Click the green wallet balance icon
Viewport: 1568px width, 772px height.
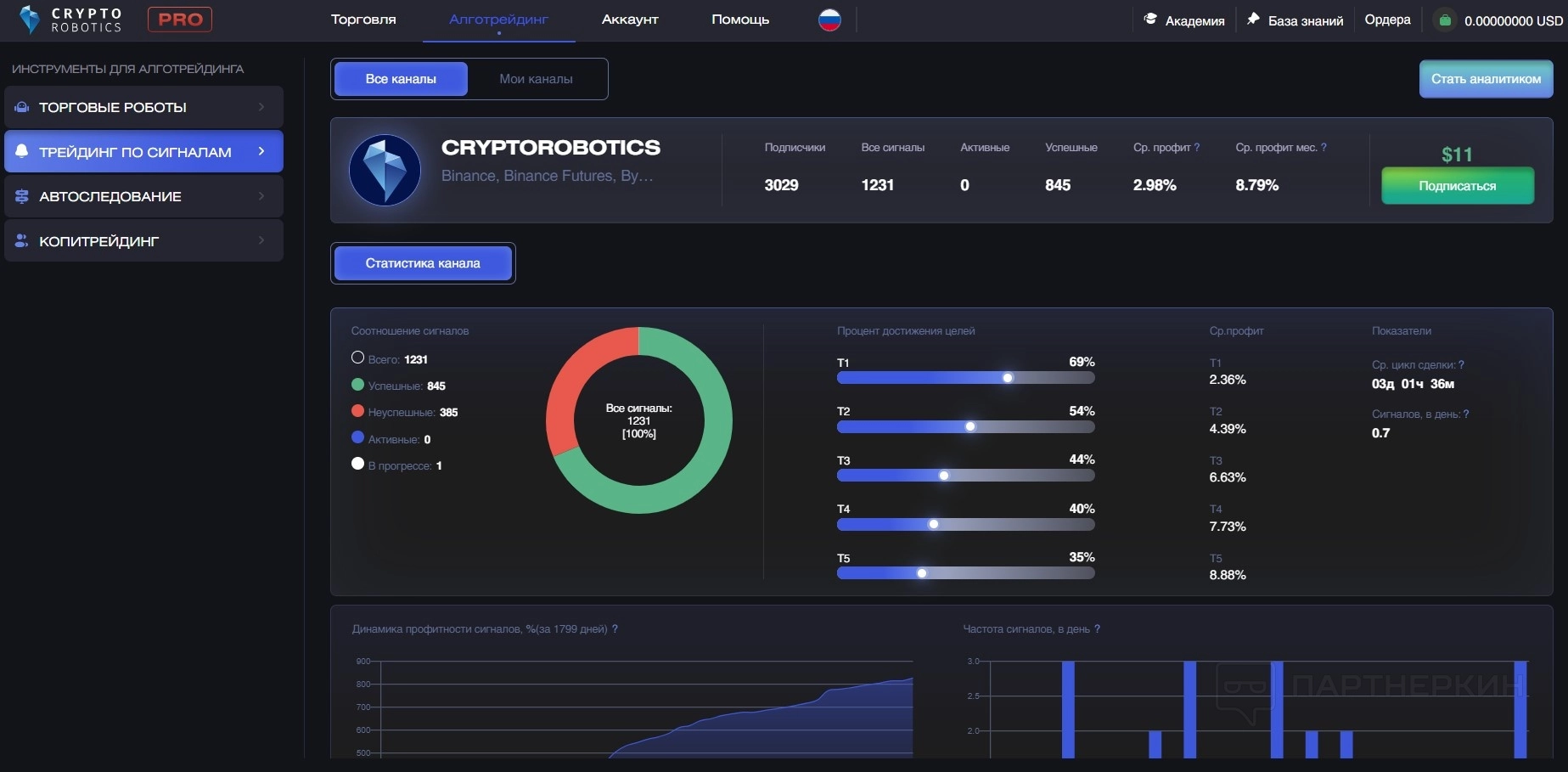(1445, 20)
